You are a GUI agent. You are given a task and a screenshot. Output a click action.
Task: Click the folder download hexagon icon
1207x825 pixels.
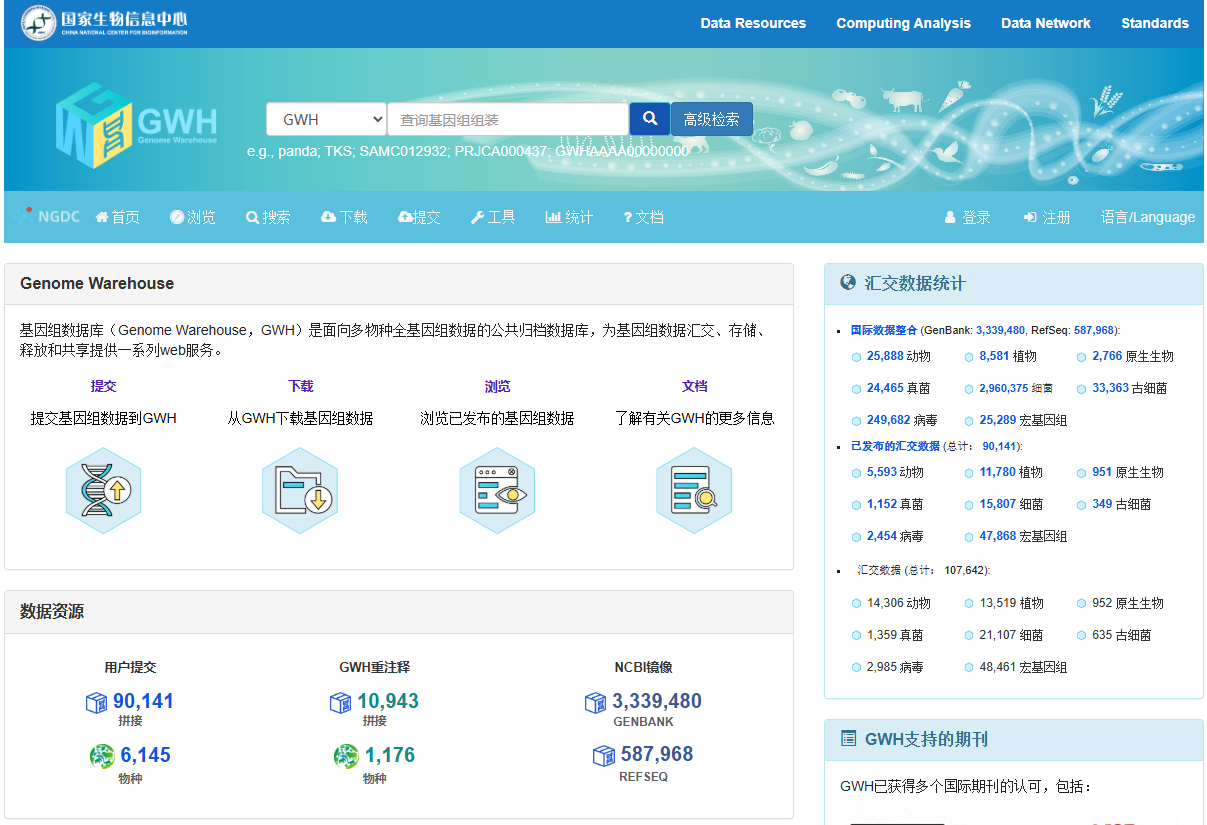click(300, 490)
